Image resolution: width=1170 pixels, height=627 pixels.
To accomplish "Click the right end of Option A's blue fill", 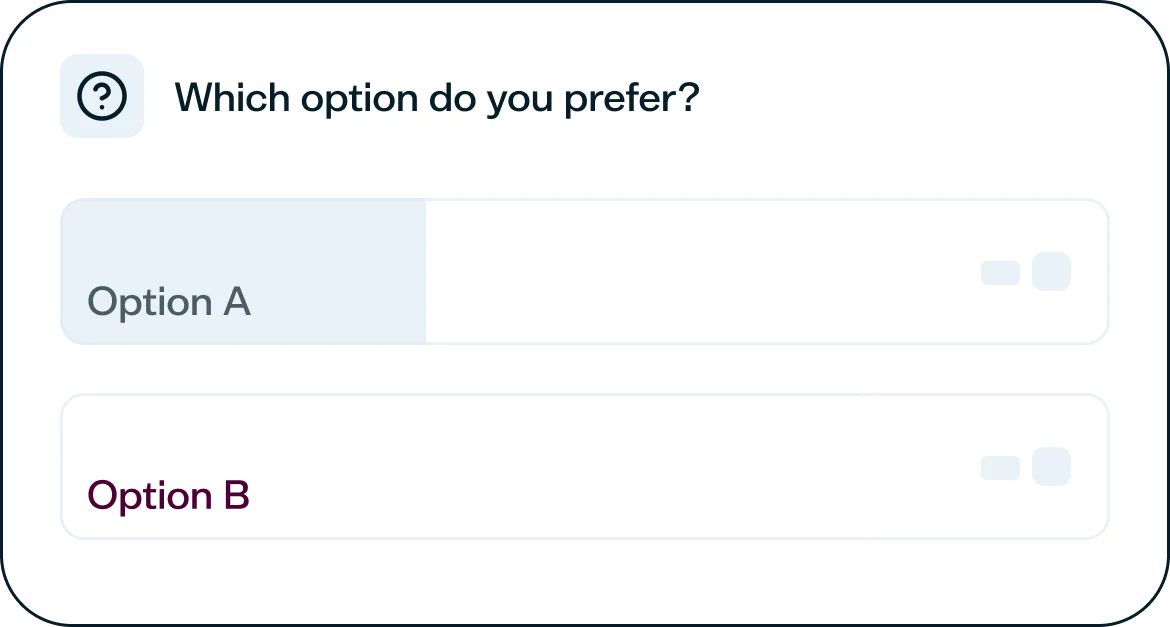I will [x=418, y=272].
